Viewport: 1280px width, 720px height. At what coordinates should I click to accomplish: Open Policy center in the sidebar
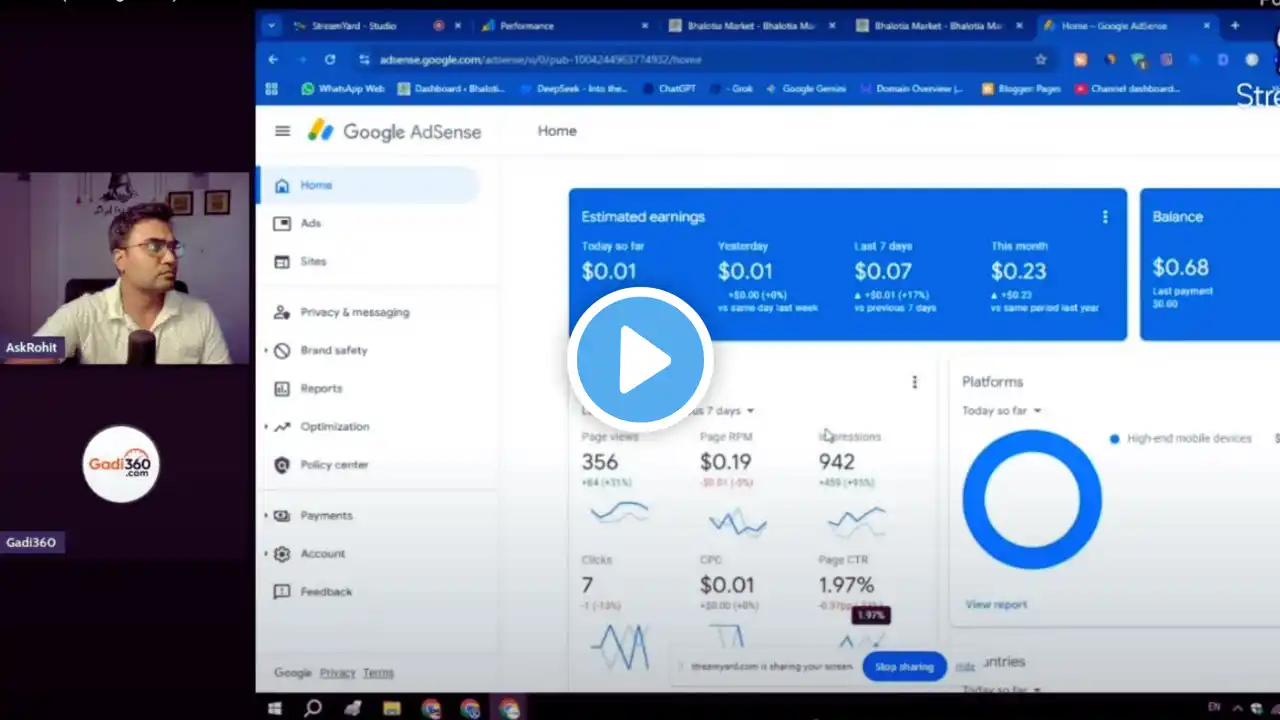334,465
